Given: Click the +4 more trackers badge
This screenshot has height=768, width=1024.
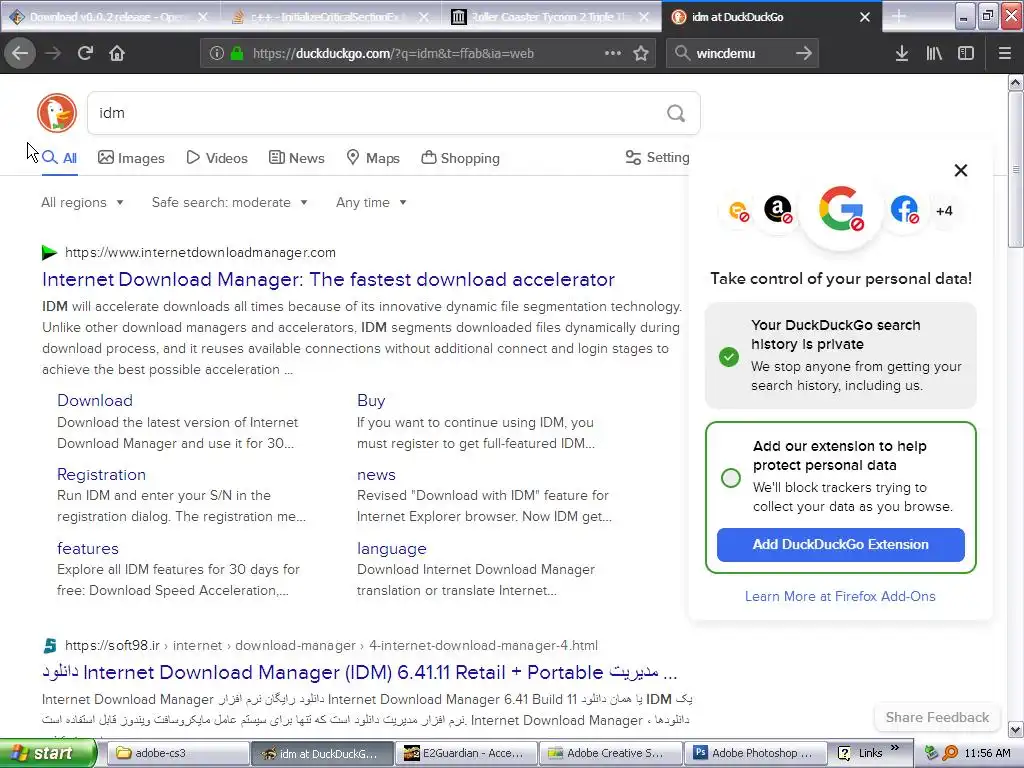Looking at the screenshot, I should pos(944,211).
